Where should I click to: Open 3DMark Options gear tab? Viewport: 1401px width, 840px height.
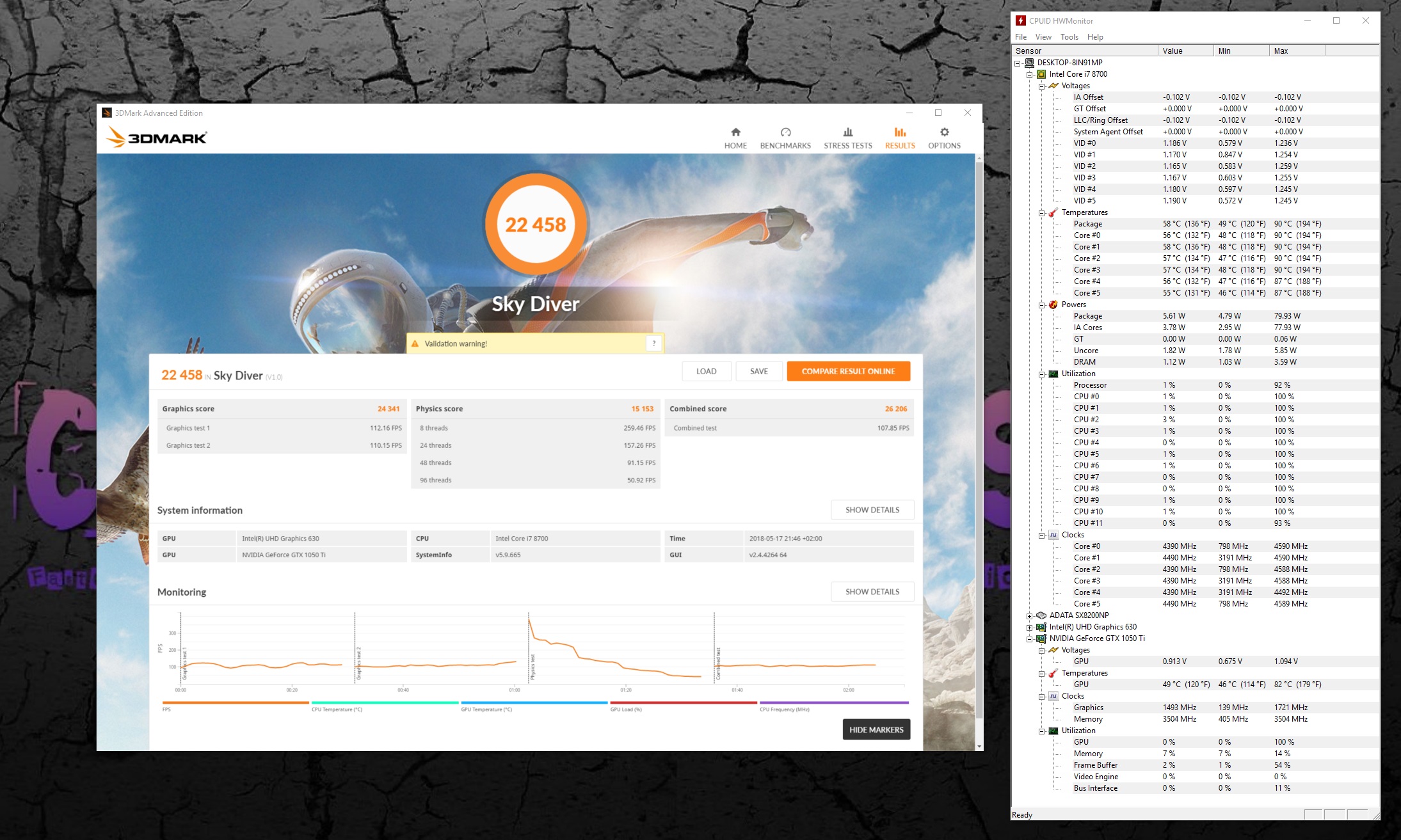pyautogui.click(x=944, y=138)
